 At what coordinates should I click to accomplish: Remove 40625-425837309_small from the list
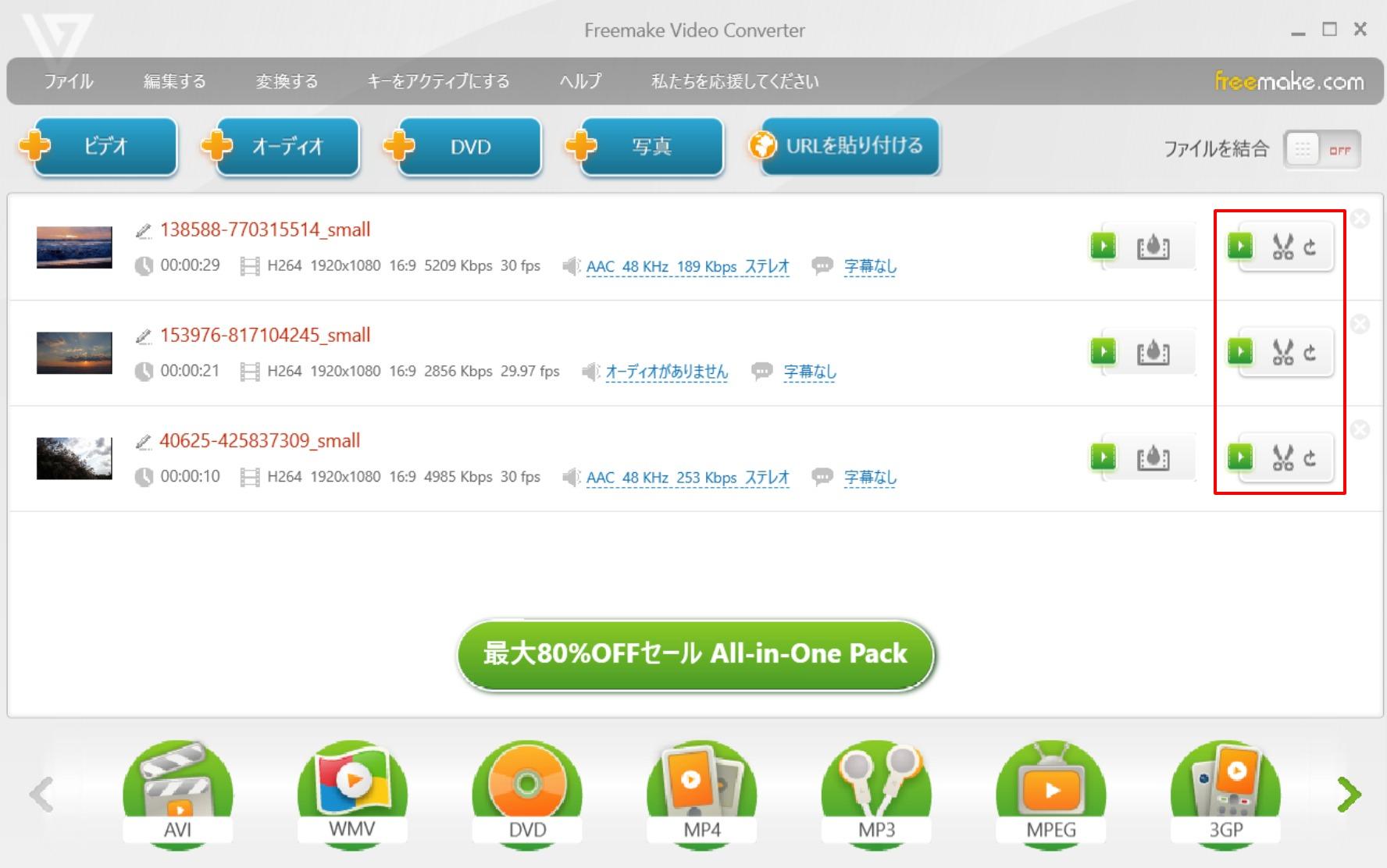click(1360, 429)
